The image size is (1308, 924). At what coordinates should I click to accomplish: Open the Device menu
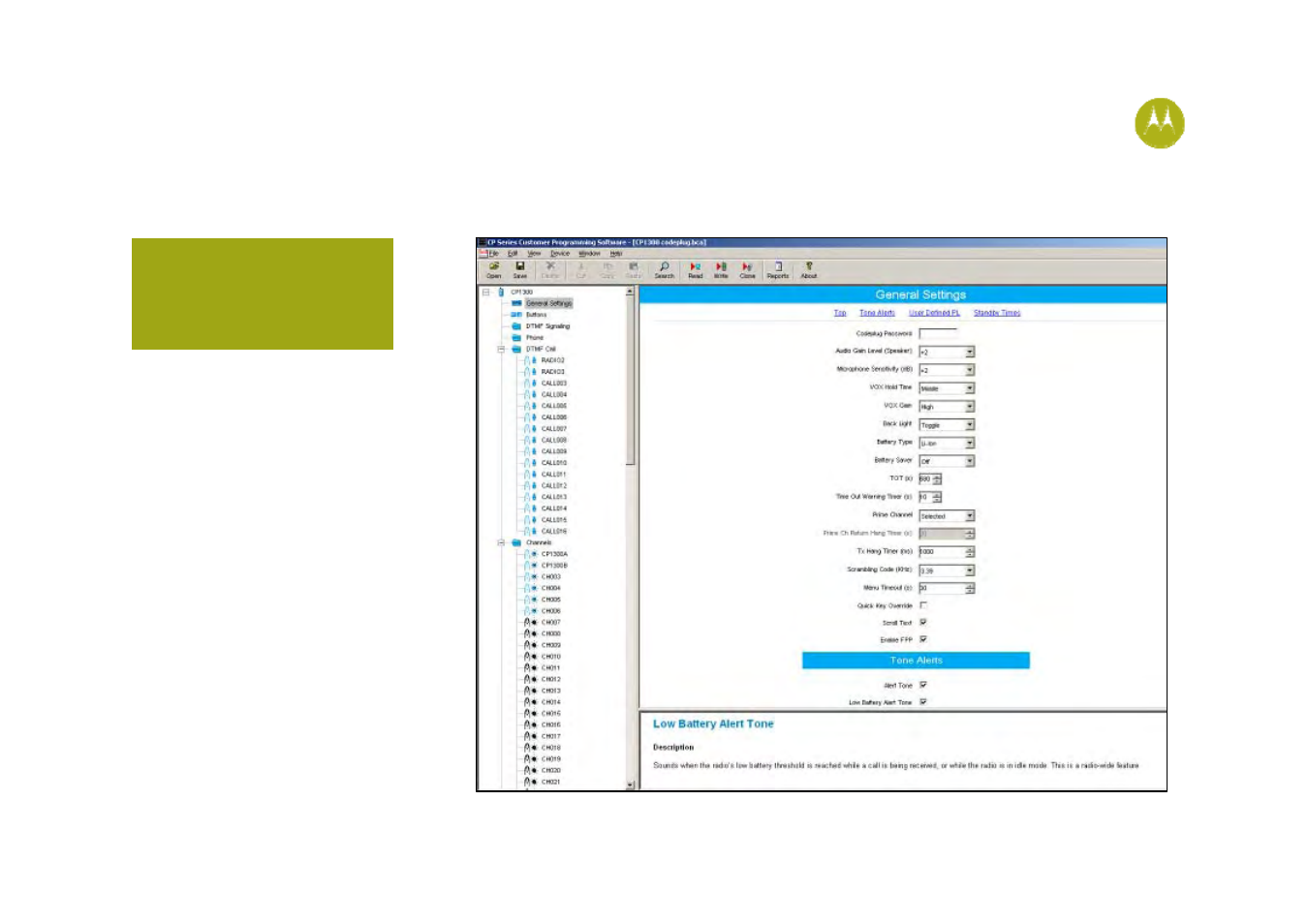pos(560,253)
